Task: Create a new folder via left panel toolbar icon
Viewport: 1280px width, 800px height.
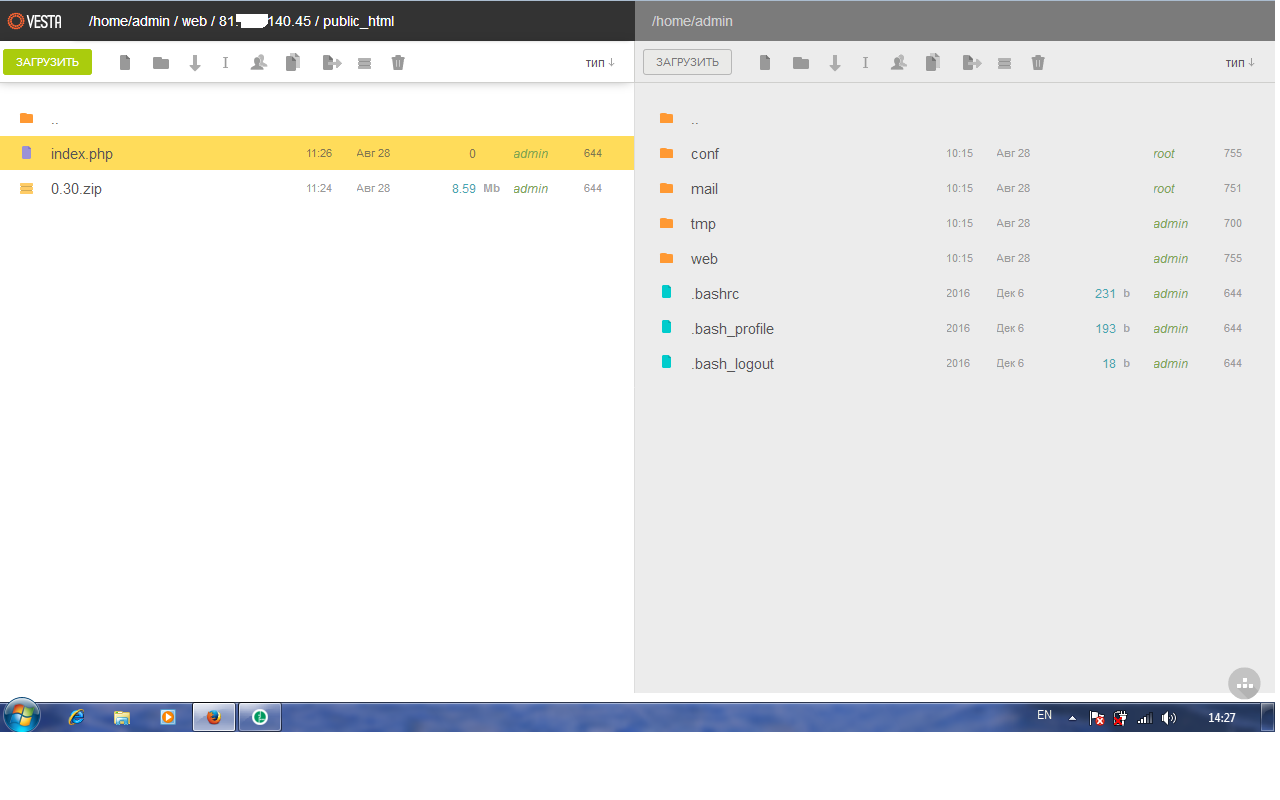Action: coord(161,63)
